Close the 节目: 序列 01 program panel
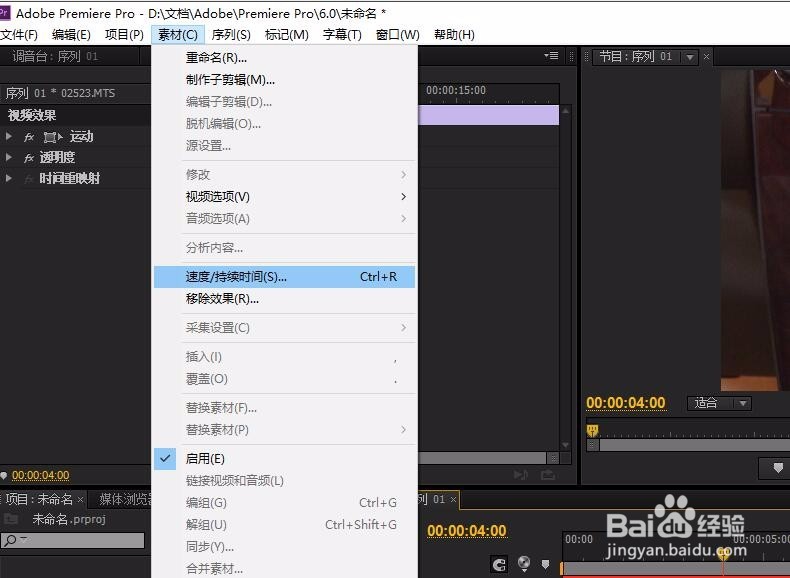Screen dimensions: 790x578 tap(706, 56)
